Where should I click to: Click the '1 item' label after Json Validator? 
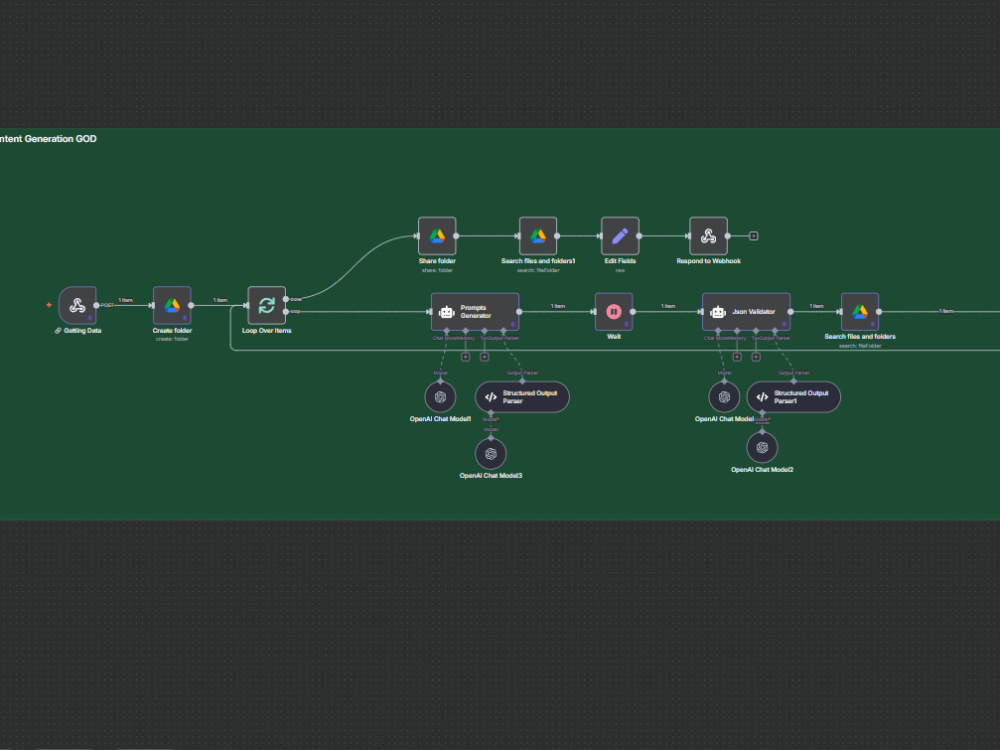point(816,306)
